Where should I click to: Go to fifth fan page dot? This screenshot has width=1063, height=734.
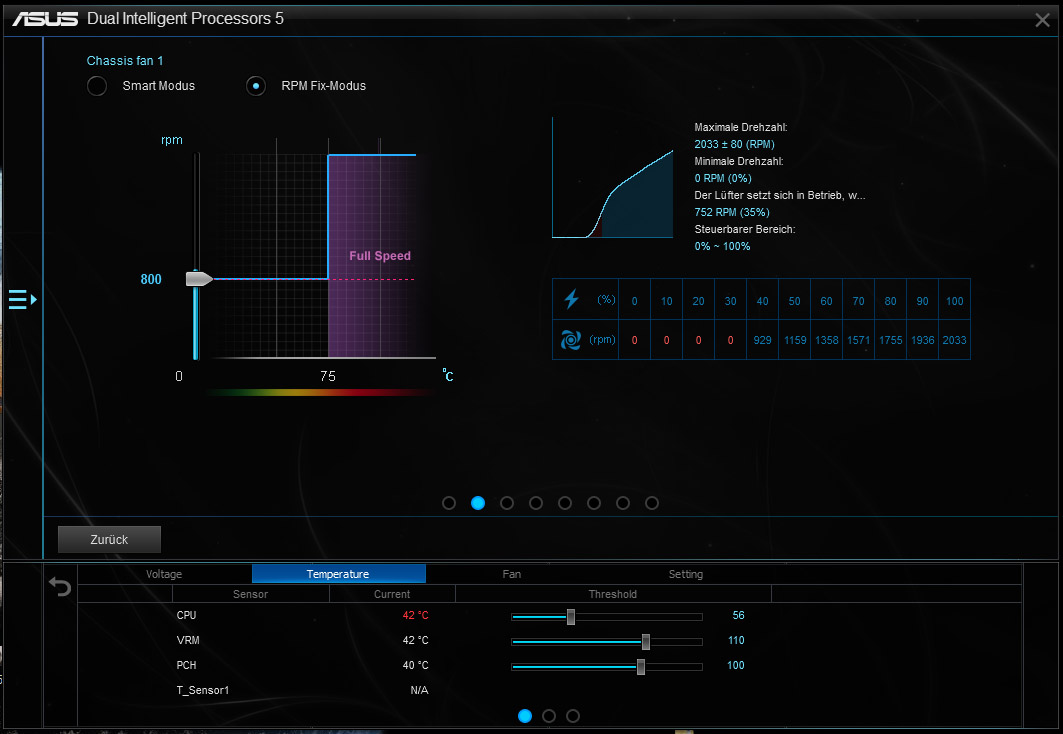click(x=565, y=503)
